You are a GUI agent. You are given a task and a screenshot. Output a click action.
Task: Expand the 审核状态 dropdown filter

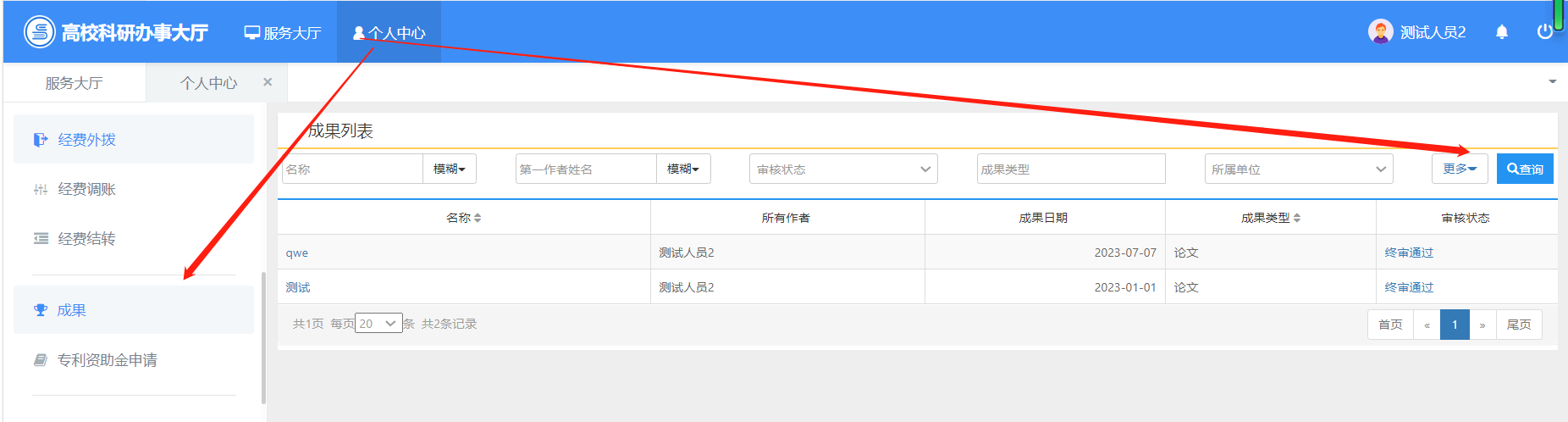point(842,169)
